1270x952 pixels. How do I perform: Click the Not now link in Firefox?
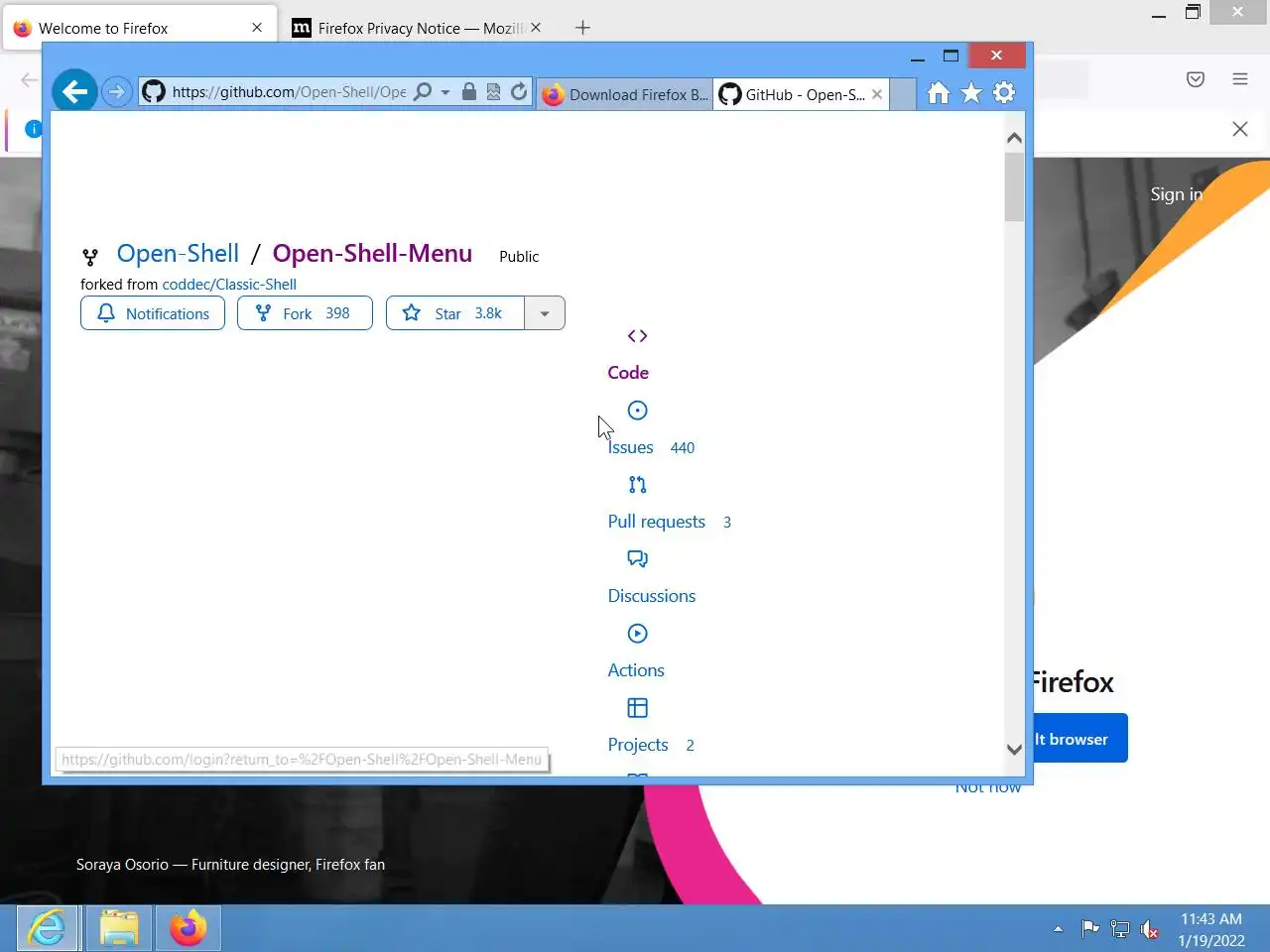[x=988, y=788]
